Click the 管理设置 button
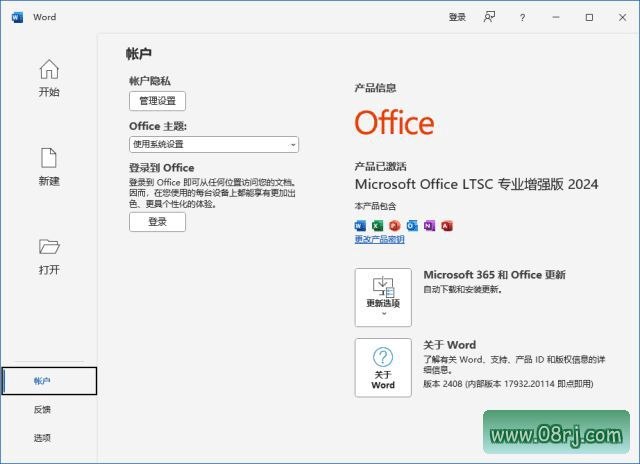Viewport: 640px width, 464px height. [158, 101]
